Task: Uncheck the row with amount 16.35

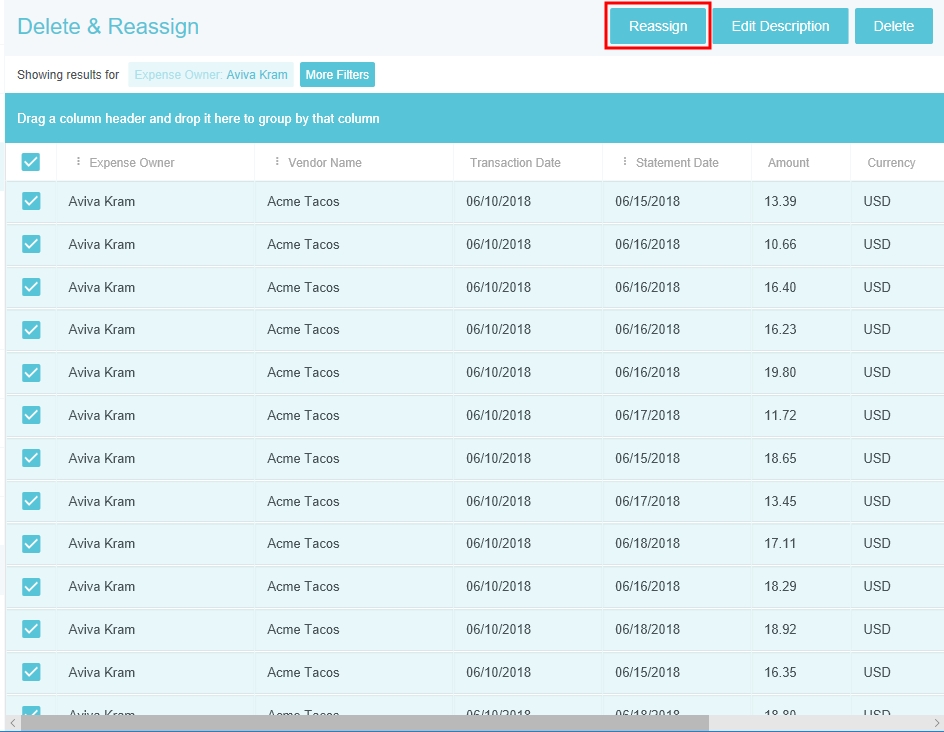Action: pos(31,672)
